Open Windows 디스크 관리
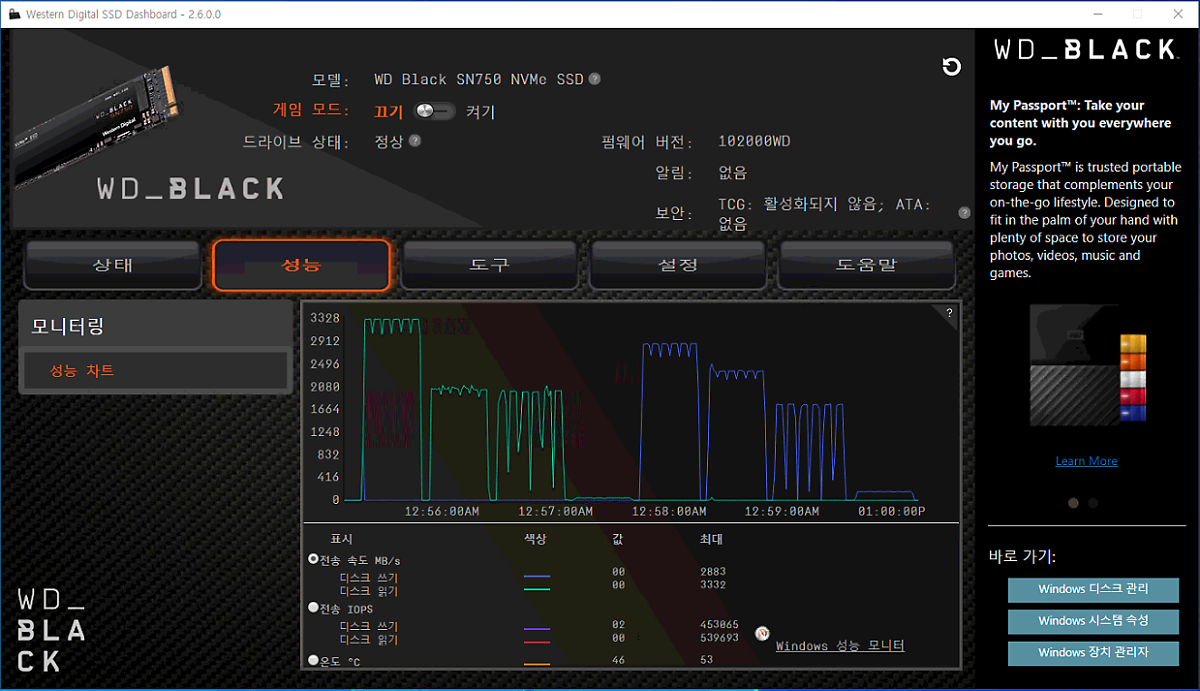The image size is (1200, 691). pos(1093,589)
